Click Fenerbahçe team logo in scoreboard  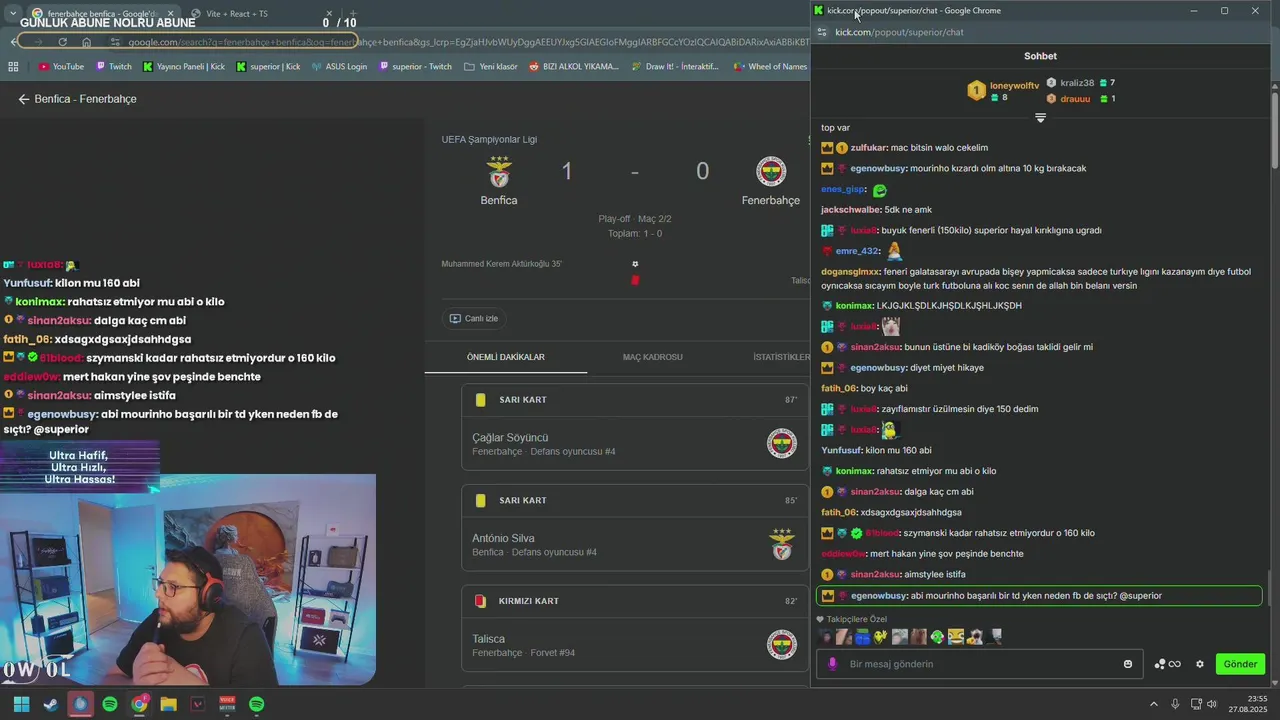(x=771, y=171)
